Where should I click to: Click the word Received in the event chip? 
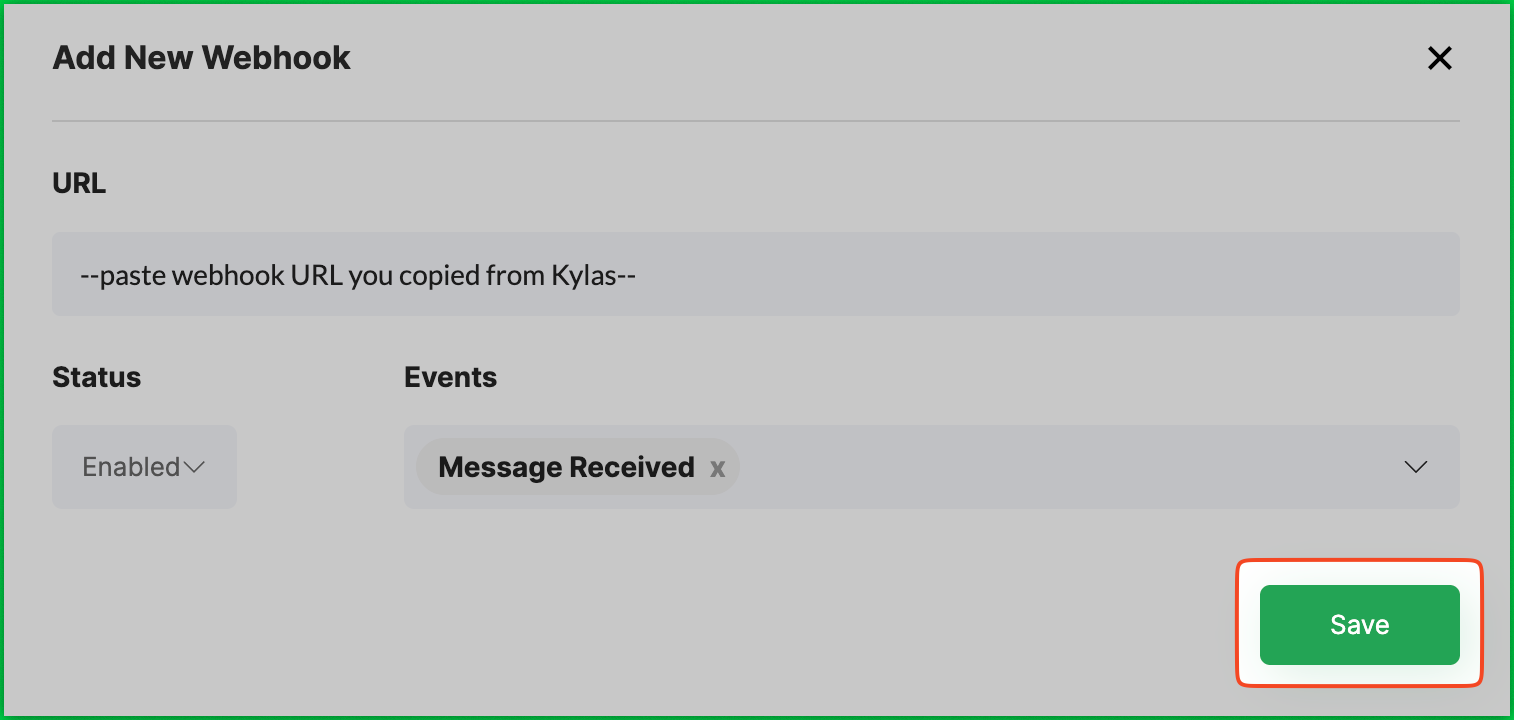pyautogui.click(x=635, y=467)
